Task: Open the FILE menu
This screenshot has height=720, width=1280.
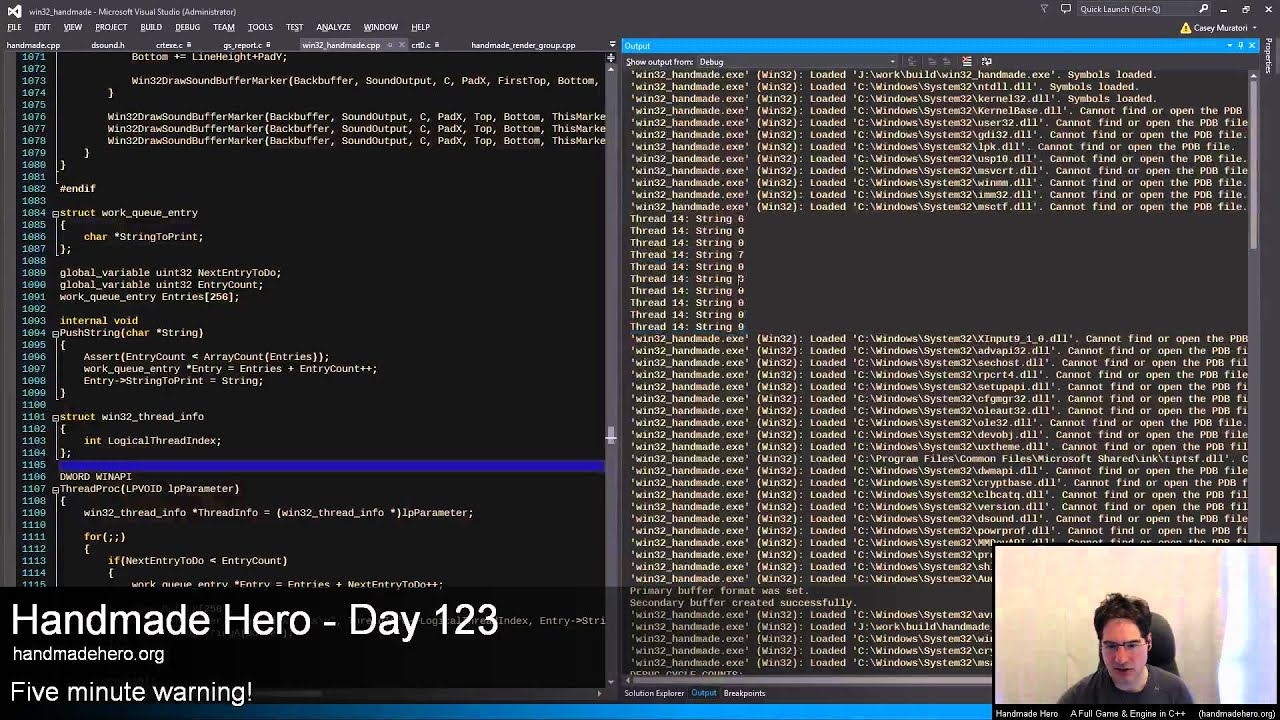Action: (14, 27)
